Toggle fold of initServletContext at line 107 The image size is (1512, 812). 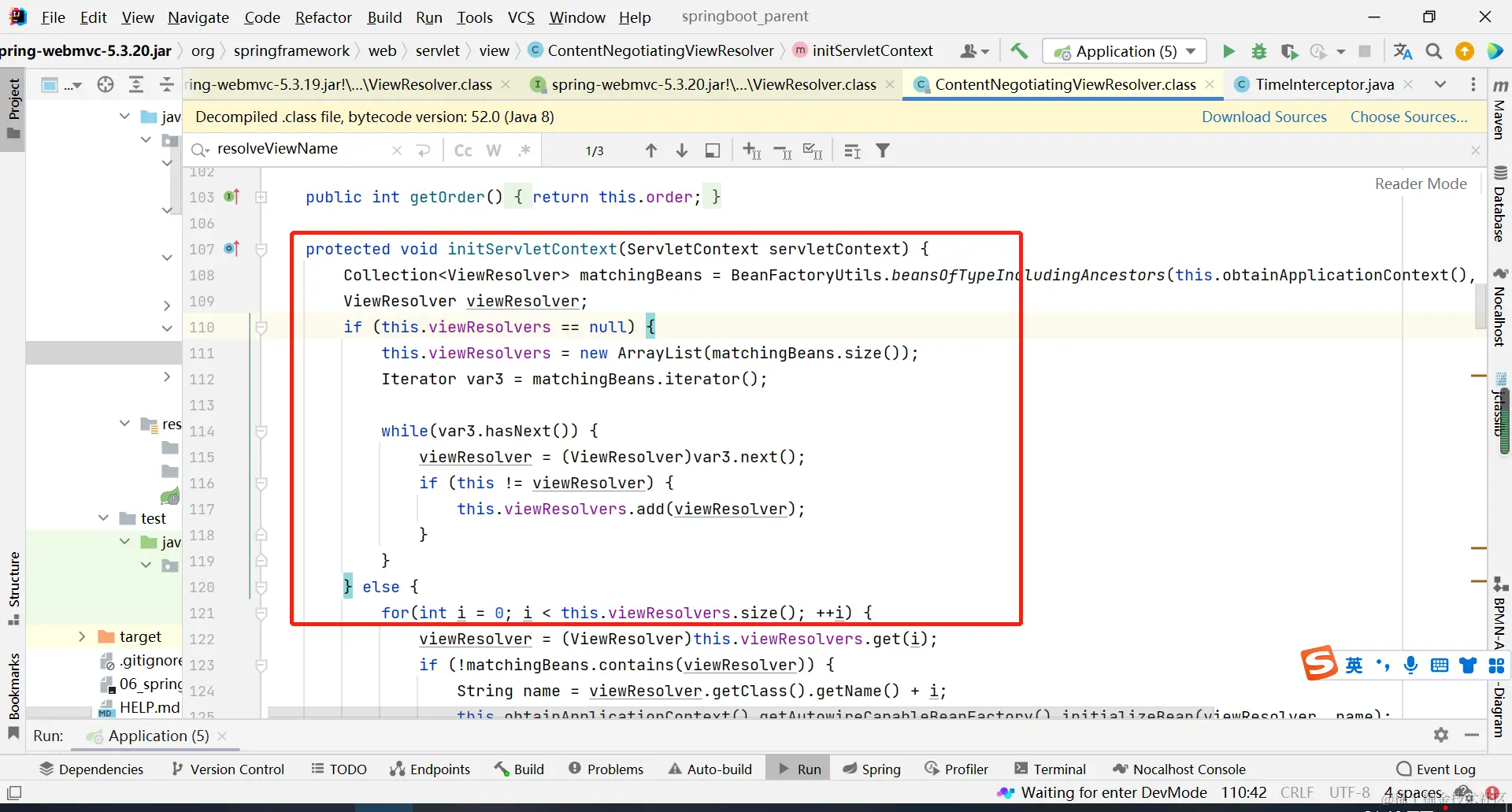tap(261, 249)
